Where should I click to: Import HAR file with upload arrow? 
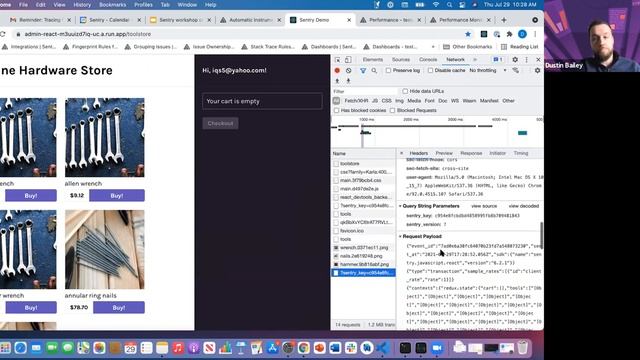pos(337,81)
